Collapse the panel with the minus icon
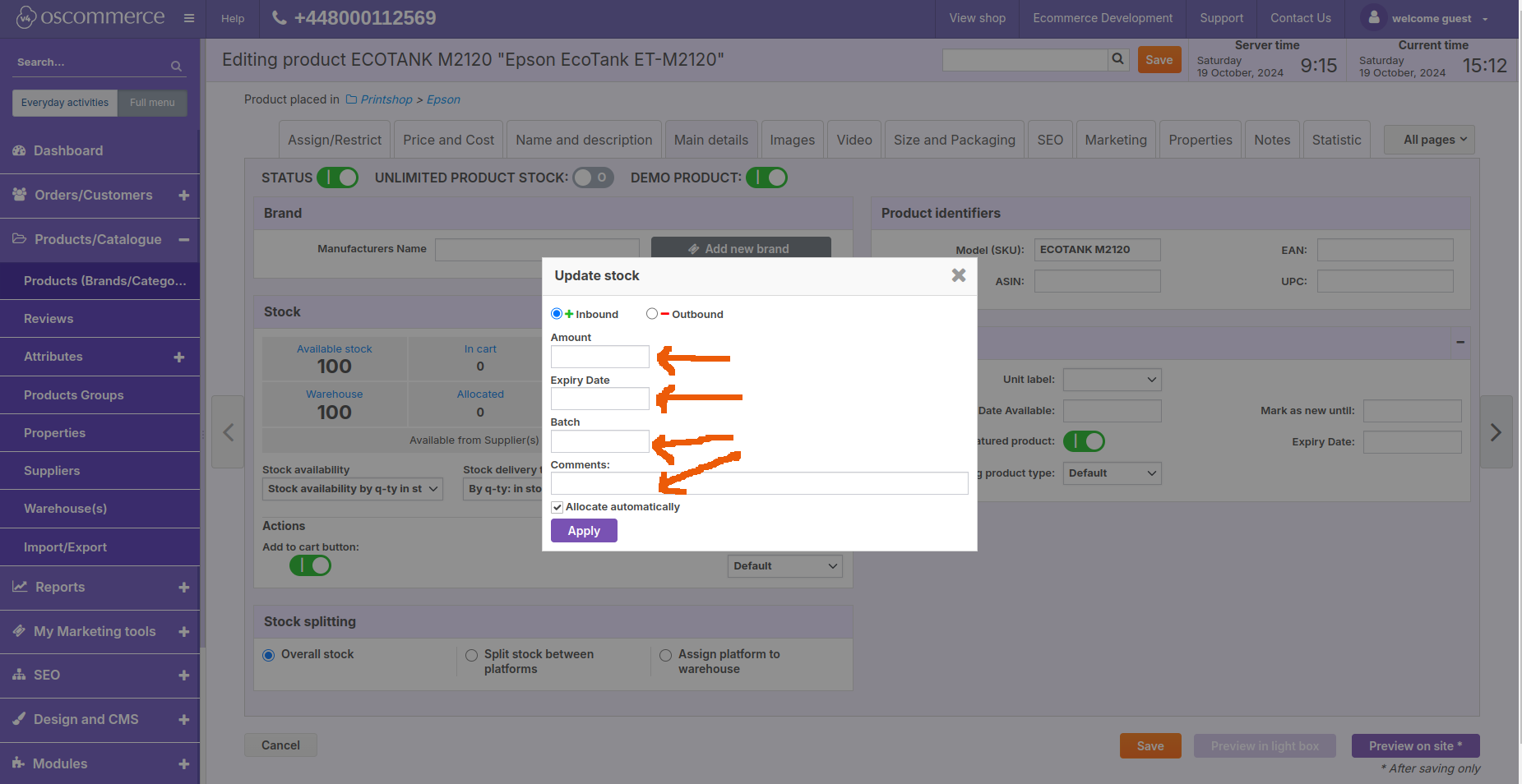Viewport: 1522px width, 784px height. 1460,342
